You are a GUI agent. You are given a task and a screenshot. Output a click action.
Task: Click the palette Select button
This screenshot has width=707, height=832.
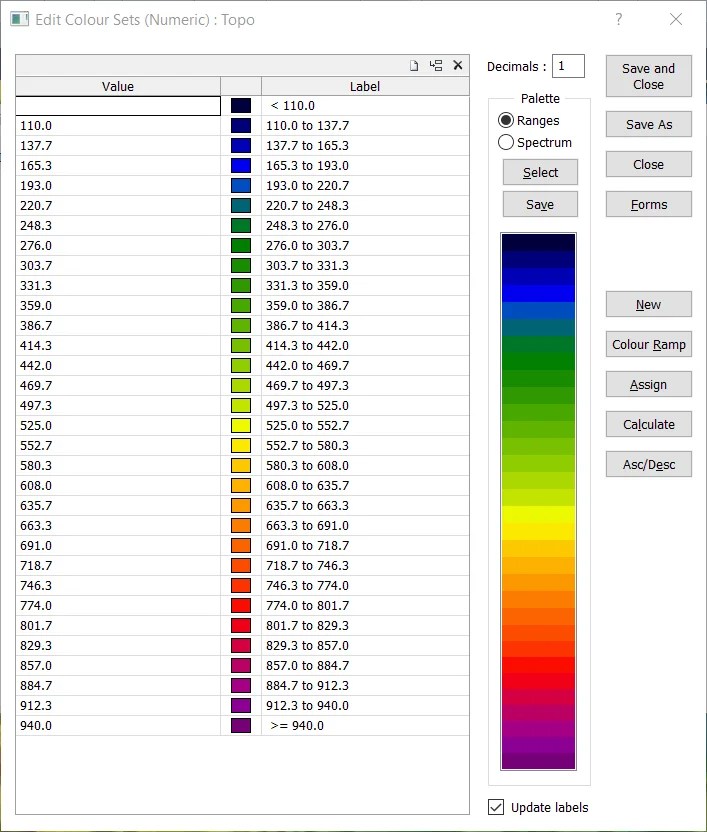[x=540, y=172]
